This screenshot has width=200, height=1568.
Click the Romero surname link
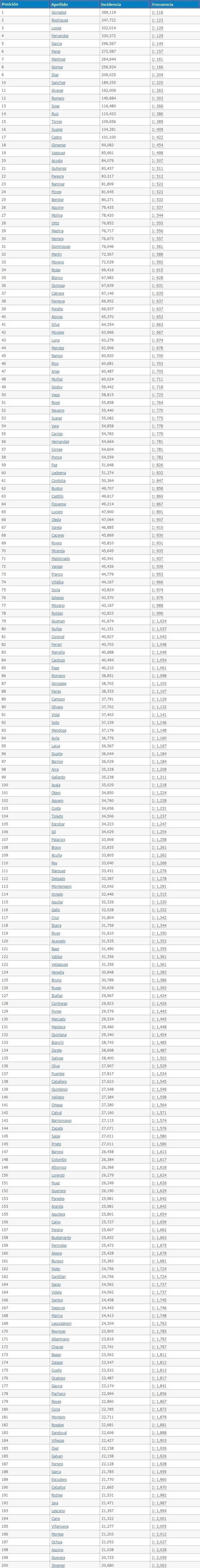(58, 98)
